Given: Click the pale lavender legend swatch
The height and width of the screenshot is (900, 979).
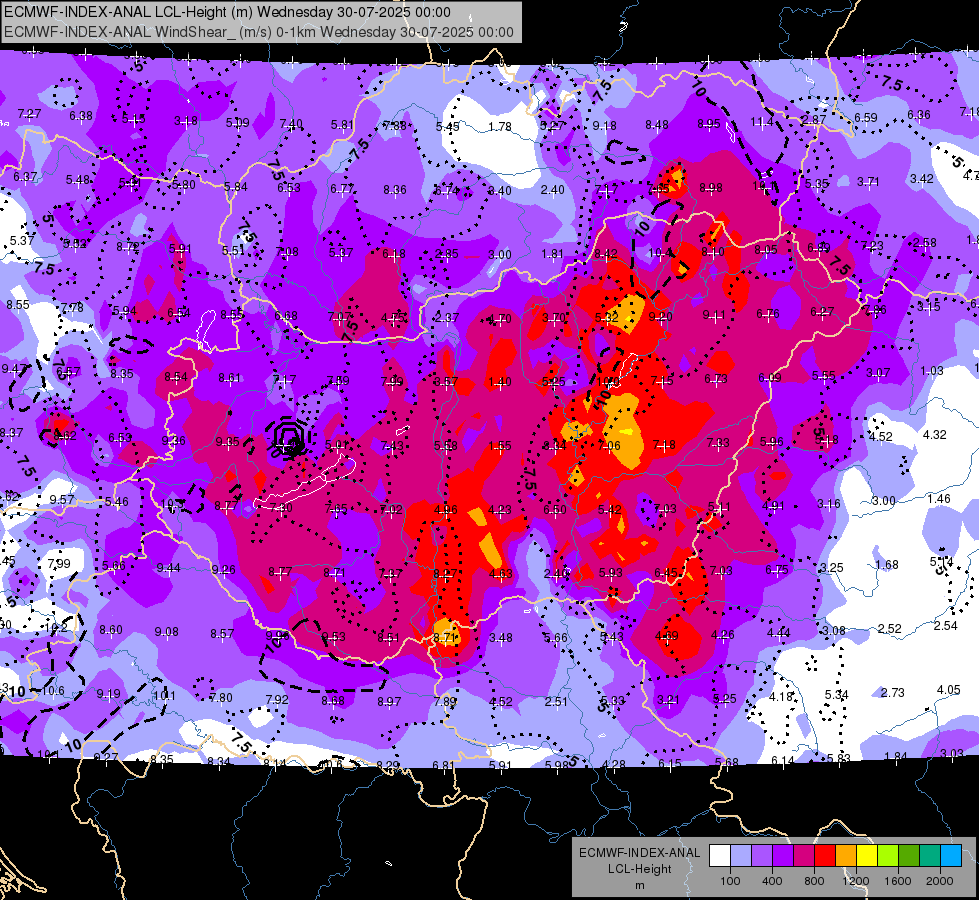Looking at the screenshot, I should (740, 856).
